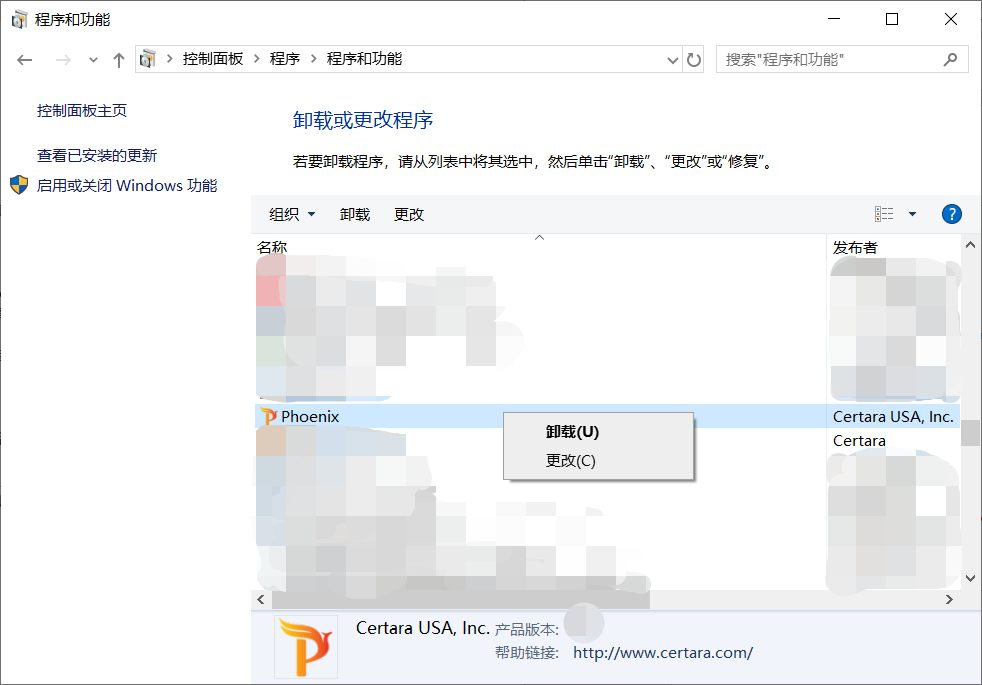Close the 程序和功能 window
The height and width of the screenshot is (685, 982).
click(951, 19)
